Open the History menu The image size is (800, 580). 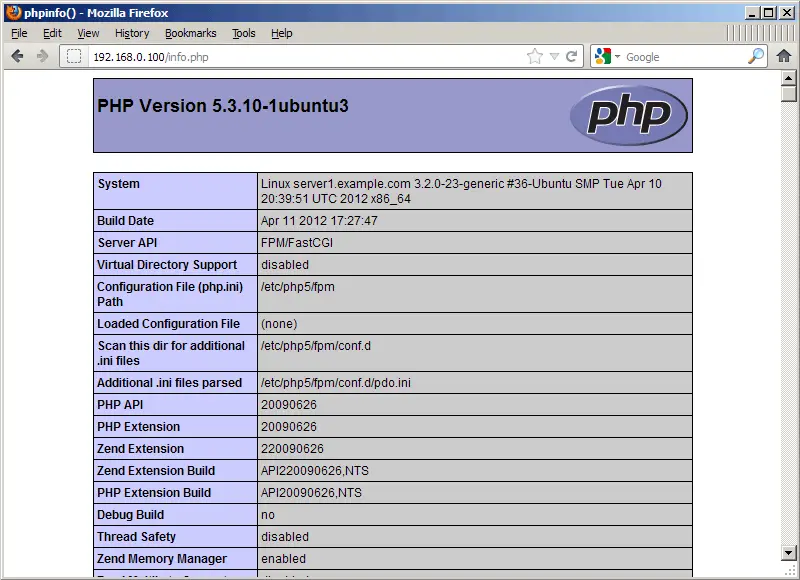pyautogui.click(x=132, y=33)
